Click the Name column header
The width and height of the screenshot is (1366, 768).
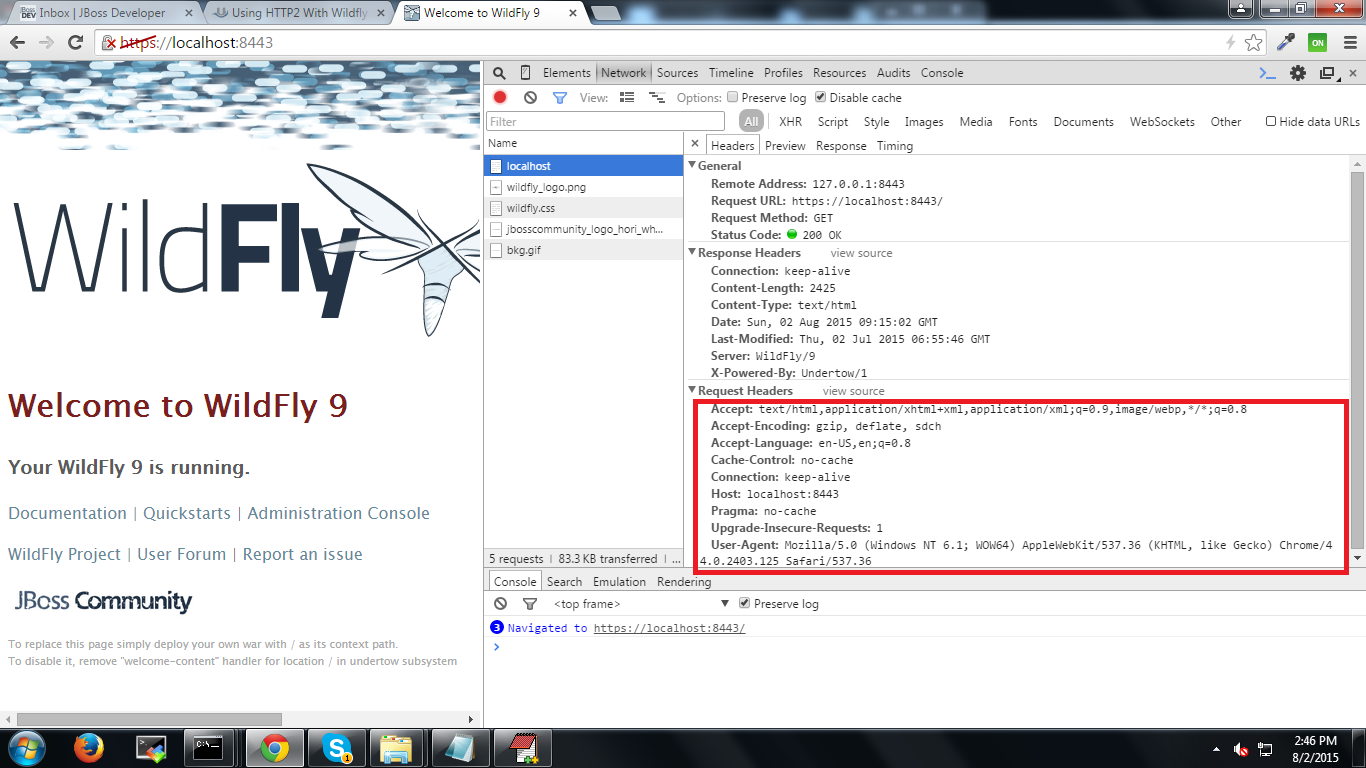coord(583,144)
